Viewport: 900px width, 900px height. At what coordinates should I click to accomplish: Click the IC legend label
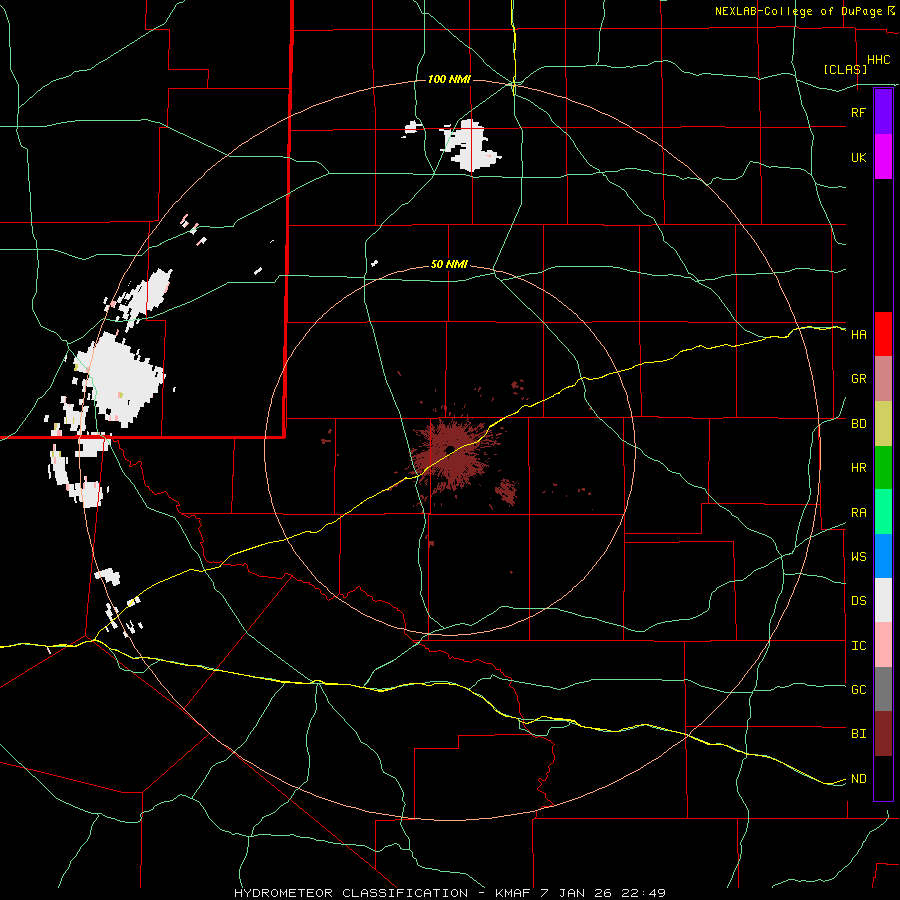coord(859,646)
